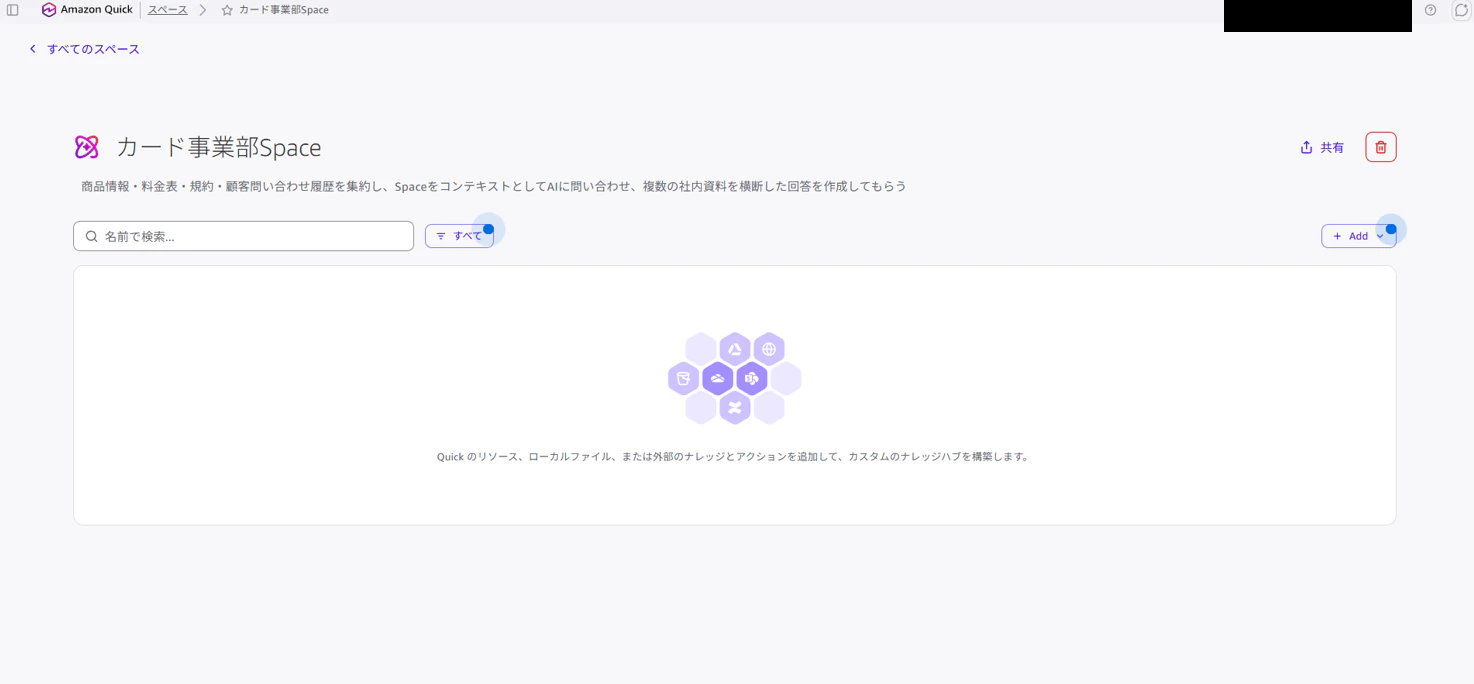Click the カード事業部Space breadcrumb text
Image resolution: width=1474 pixels, height=684 pixels.
pos(284,10)
